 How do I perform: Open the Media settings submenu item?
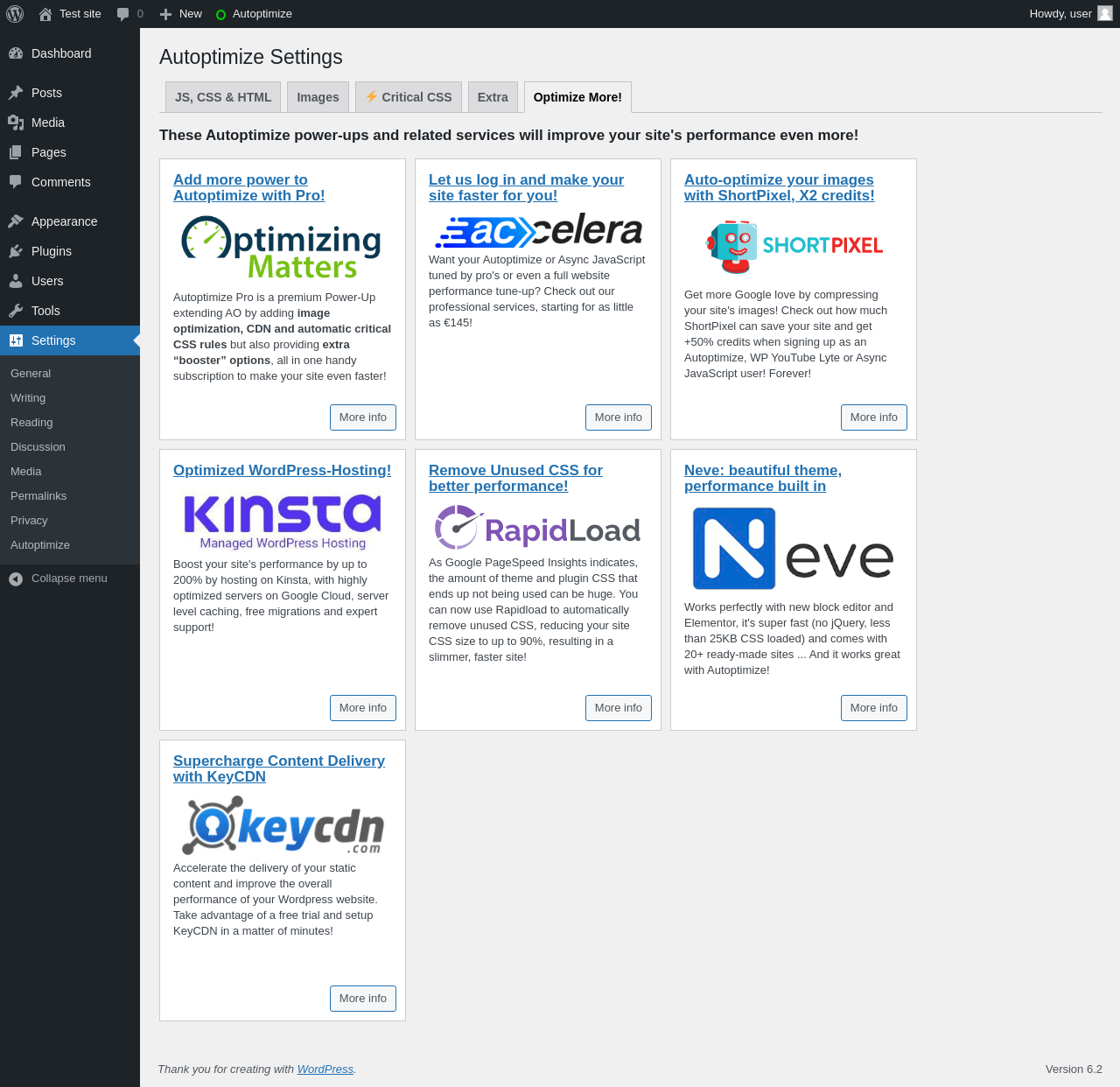[26, 472]
